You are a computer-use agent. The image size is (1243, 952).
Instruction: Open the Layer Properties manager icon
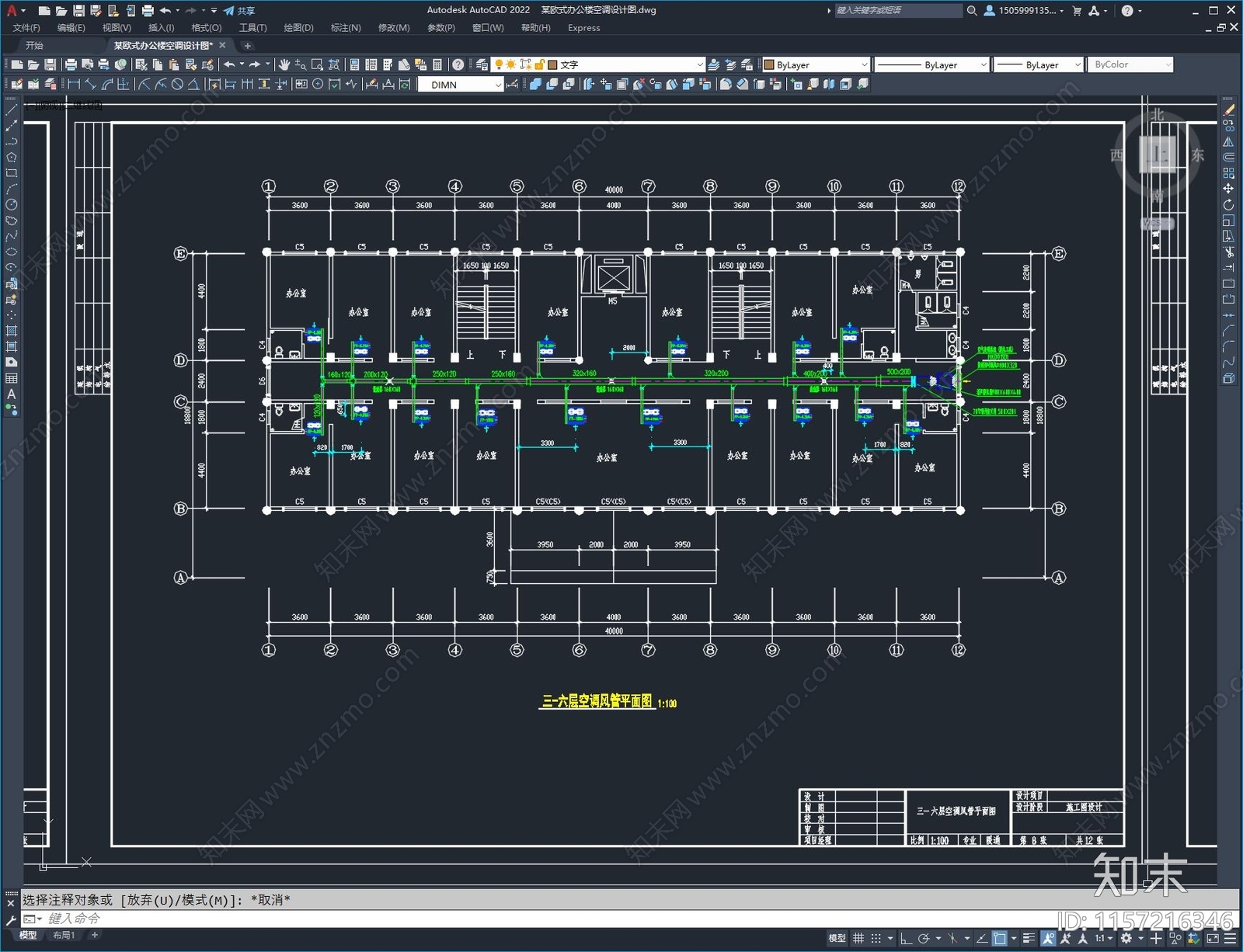click(482, 64)
